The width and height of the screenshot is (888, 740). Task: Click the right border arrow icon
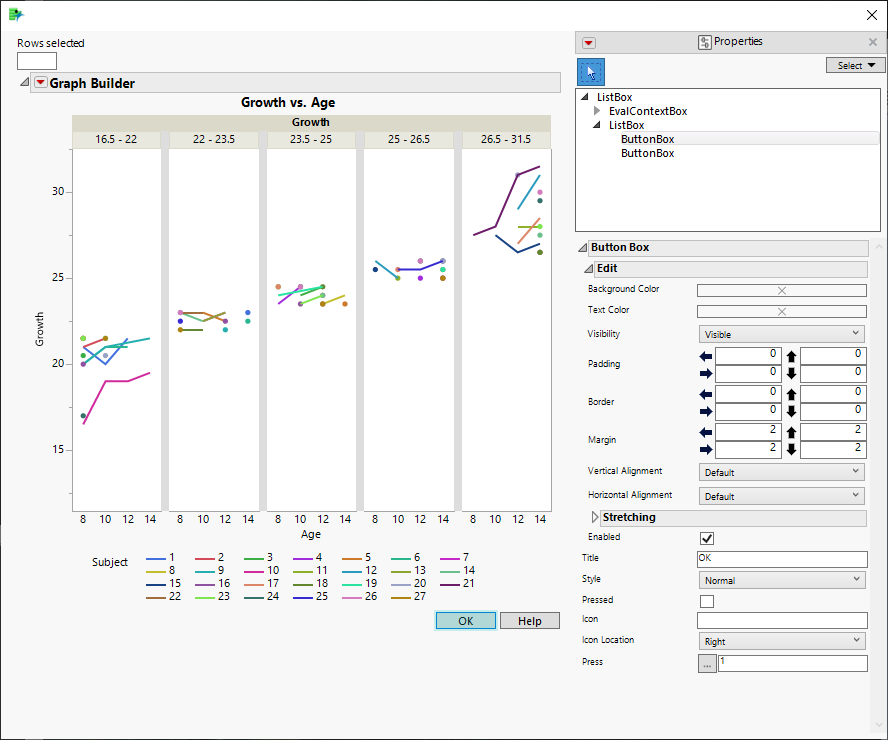pyautogui.click(x=706, y=411)
